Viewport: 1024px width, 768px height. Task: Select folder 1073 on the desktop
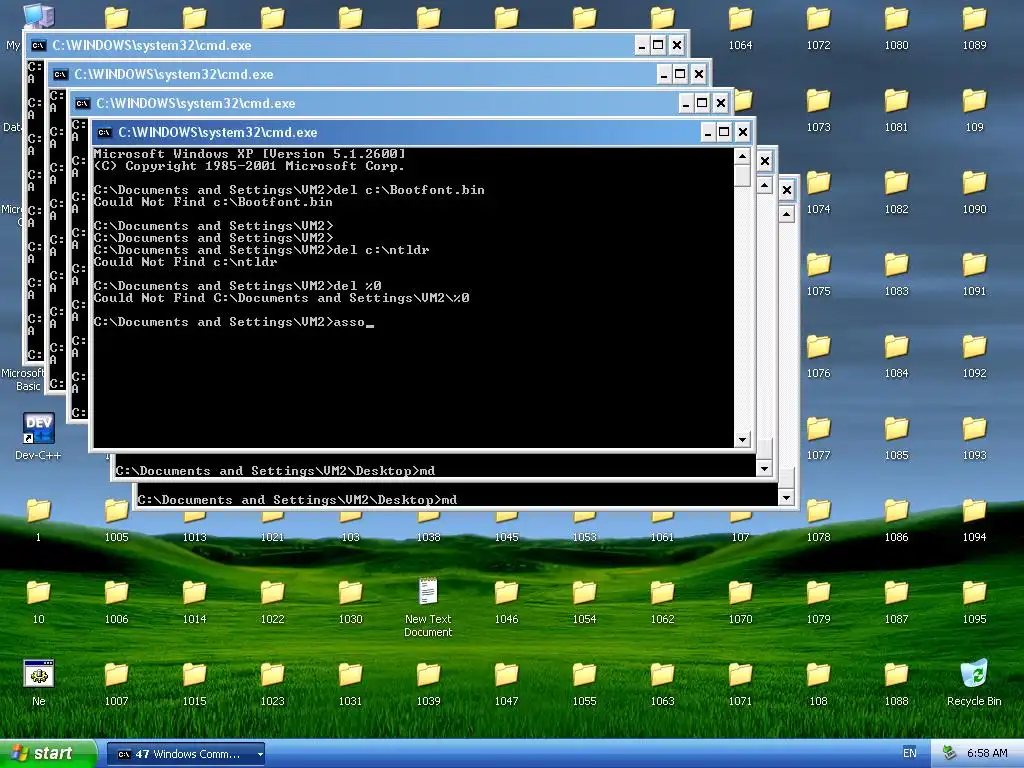pos(818,101)
